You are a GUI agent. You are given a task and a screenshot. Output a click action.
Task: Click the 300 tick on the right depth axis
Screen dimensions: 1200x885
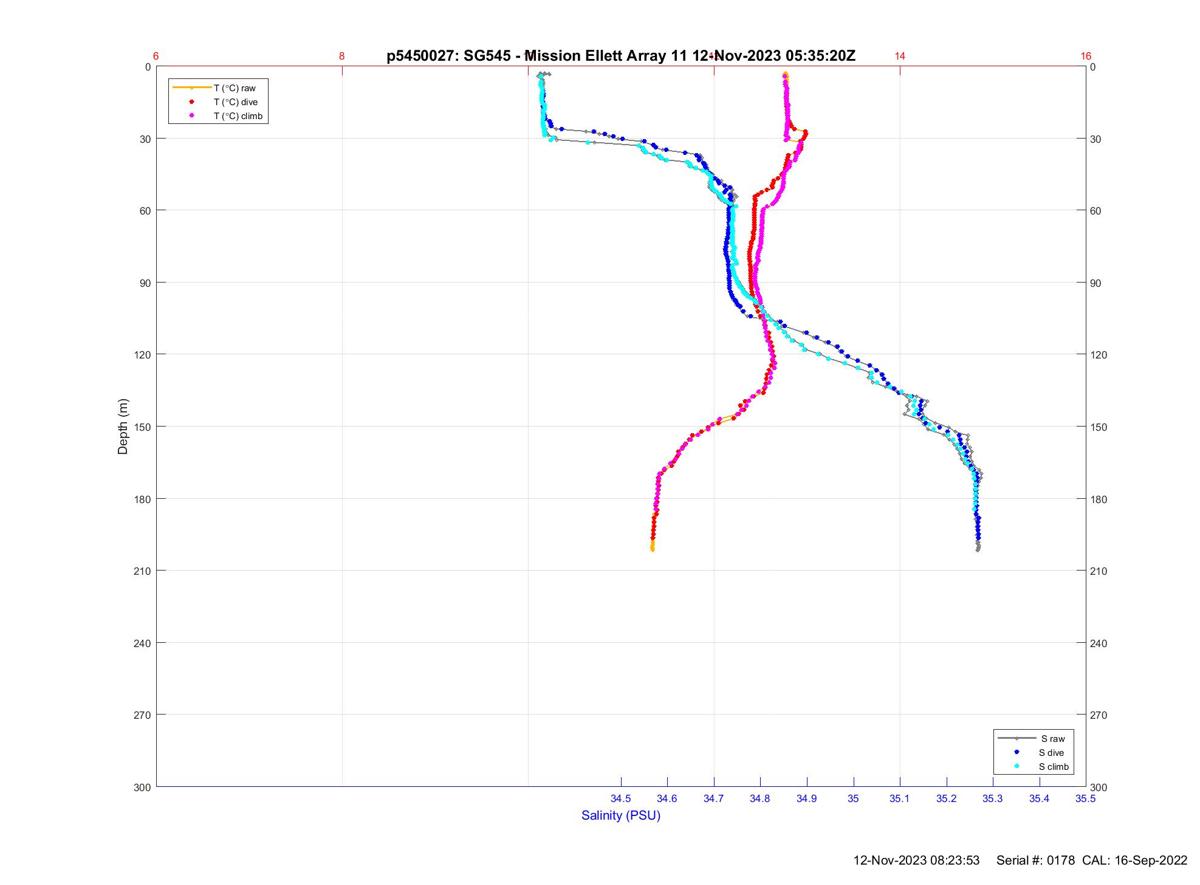[x=1099, y=788]
